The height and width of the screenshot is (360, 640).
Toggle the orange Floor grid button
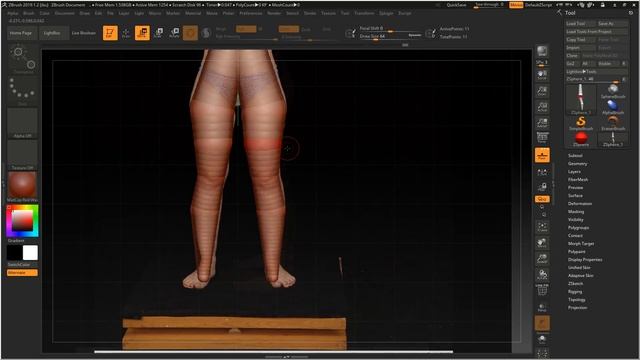coord(542,155)
